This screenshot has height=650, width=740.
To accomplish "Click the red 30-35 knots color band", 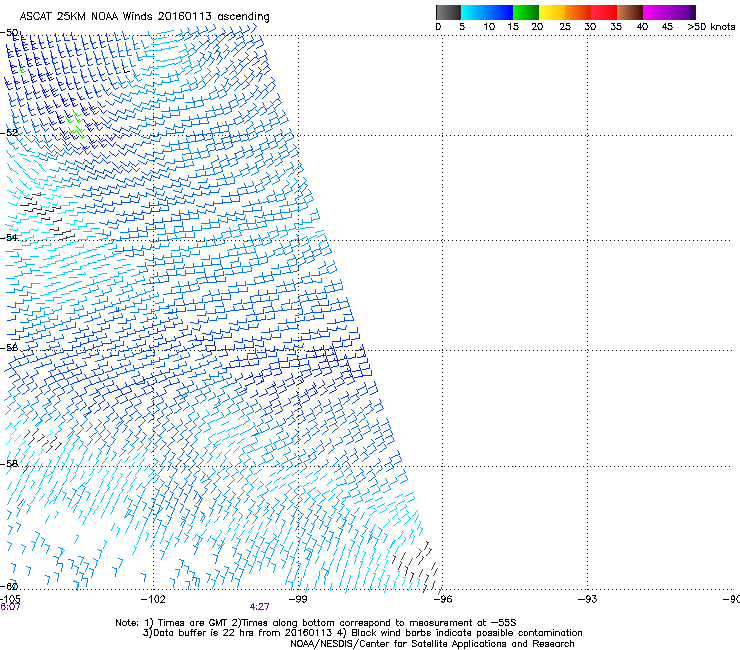I will [604, 12].
